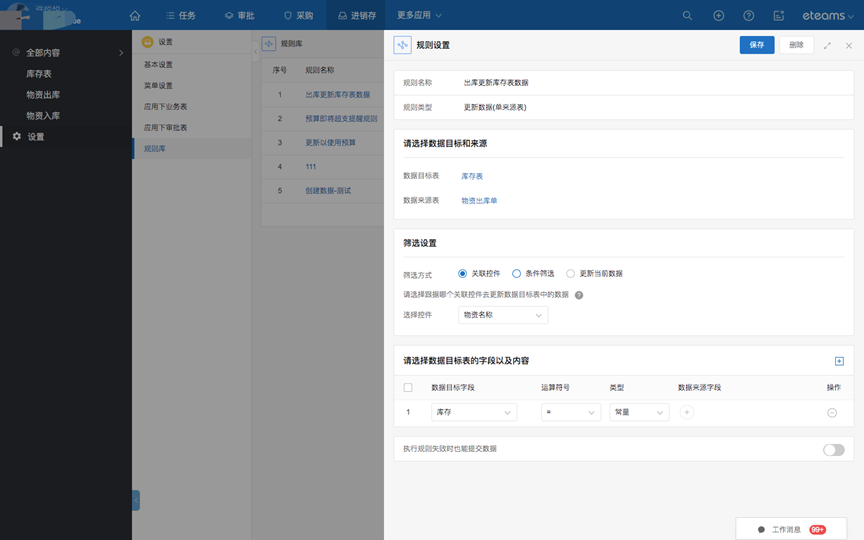
Task: Remove row 1 using the minus icon
Action: [x=832, y=413]
